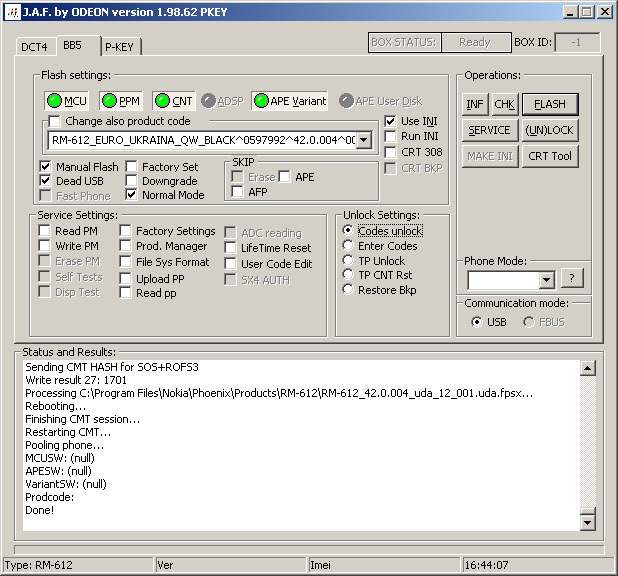This screenshot has width=618, height=576.
Task: Click the 'Rebooting...' log line
Action: click(56, 406)
